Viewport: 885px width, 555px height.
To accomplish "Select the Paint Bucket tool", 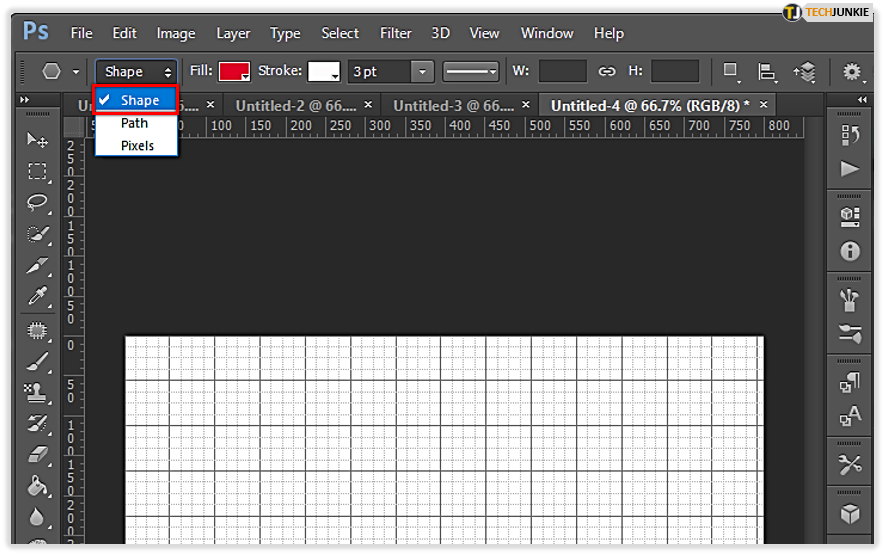I will 37,486.
